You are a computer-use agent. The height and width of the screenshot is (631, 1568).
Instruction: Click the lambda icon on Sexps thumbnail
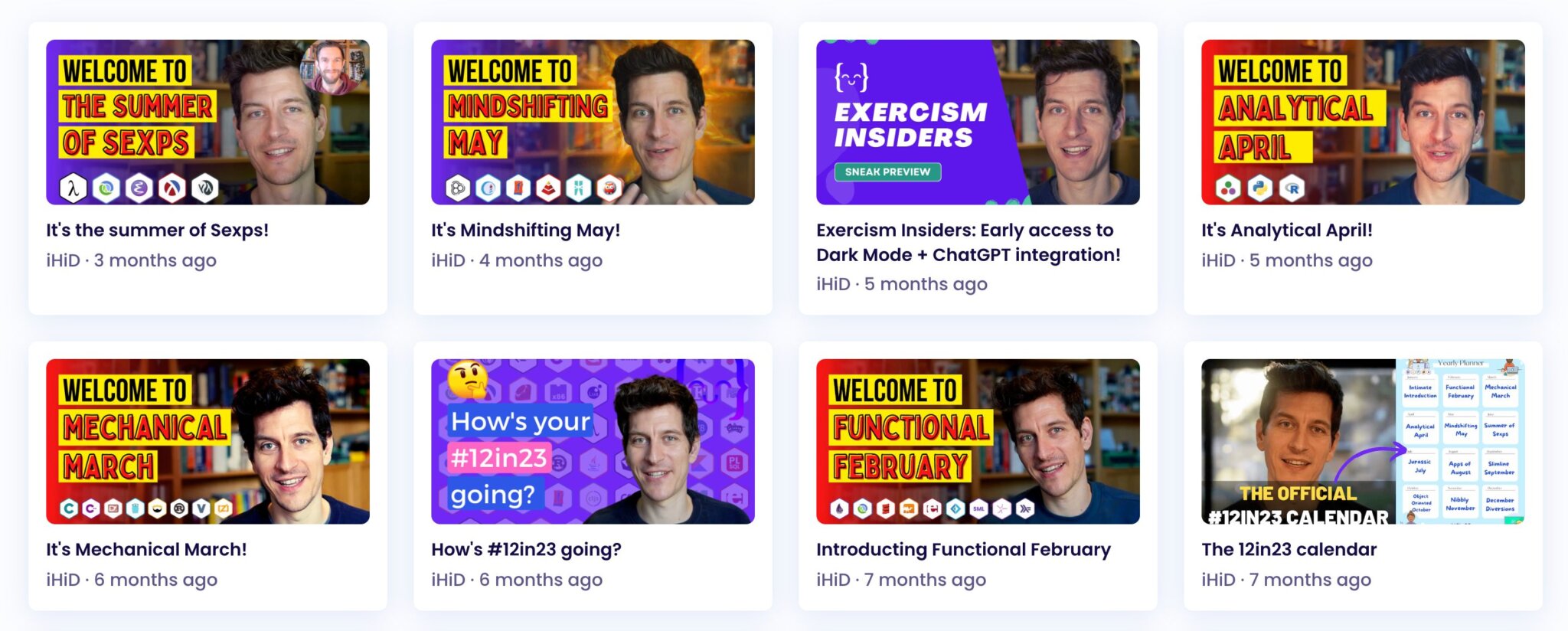(73, 188)
